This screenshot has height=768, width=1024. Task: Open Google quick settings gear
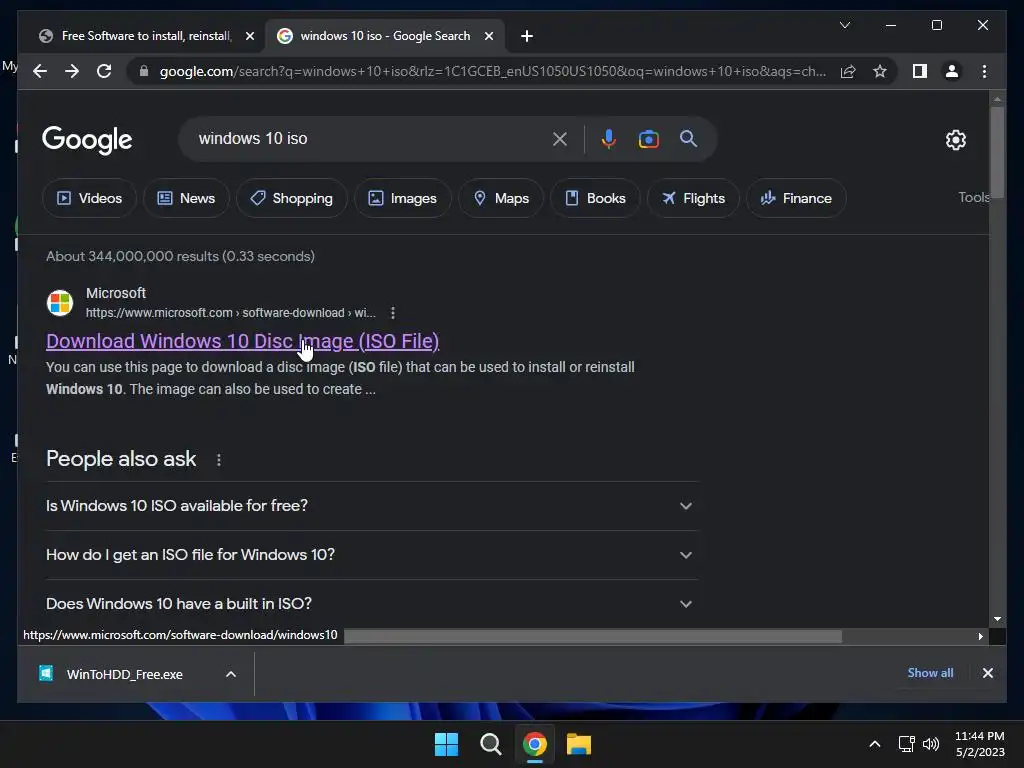(955, 140)
